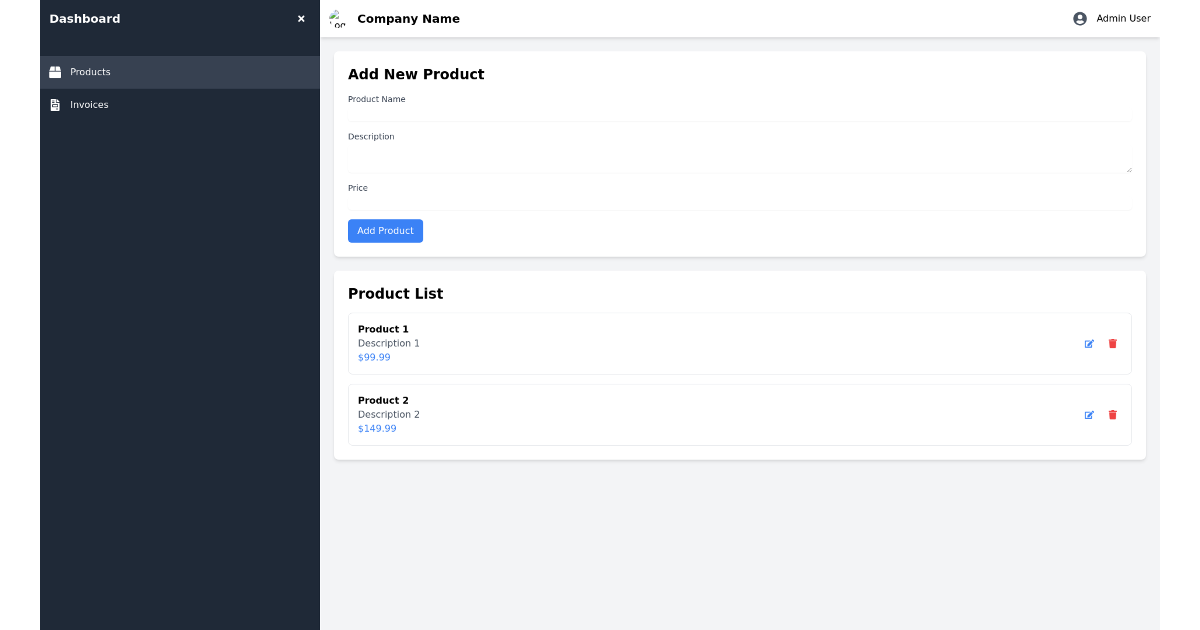This screenshot has width=1200, height=630.
Task: Open the edit icon for Product 1
Action: (1089, 344)
